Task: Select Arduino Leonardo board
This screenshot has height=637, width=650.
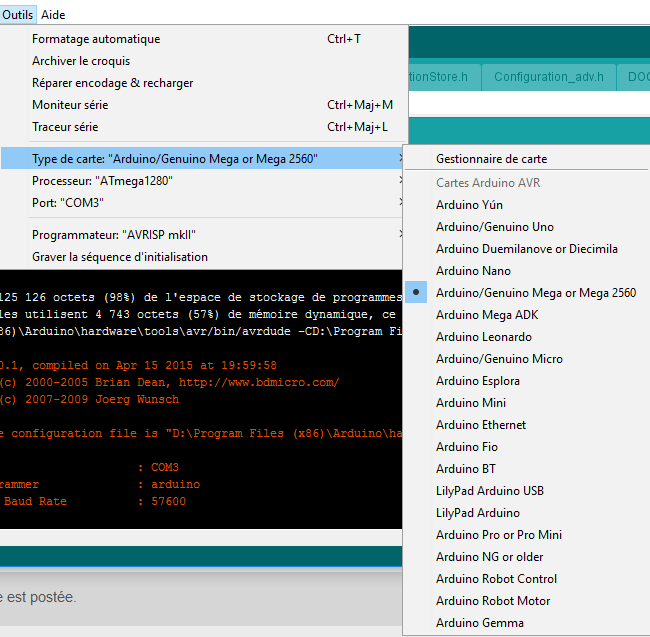Action: click(x=526, y=337)
